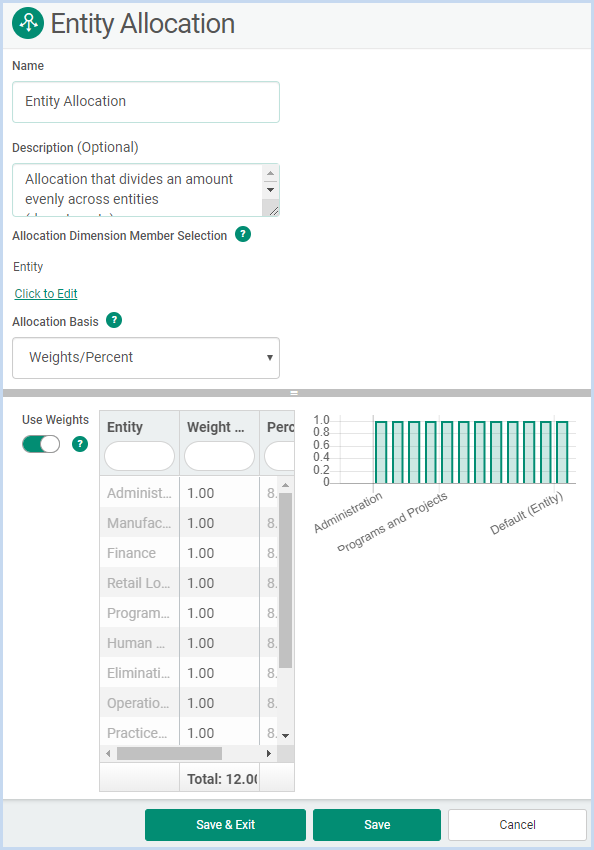Click help icon beside Use Weights toggle

[x=80, y=444]
